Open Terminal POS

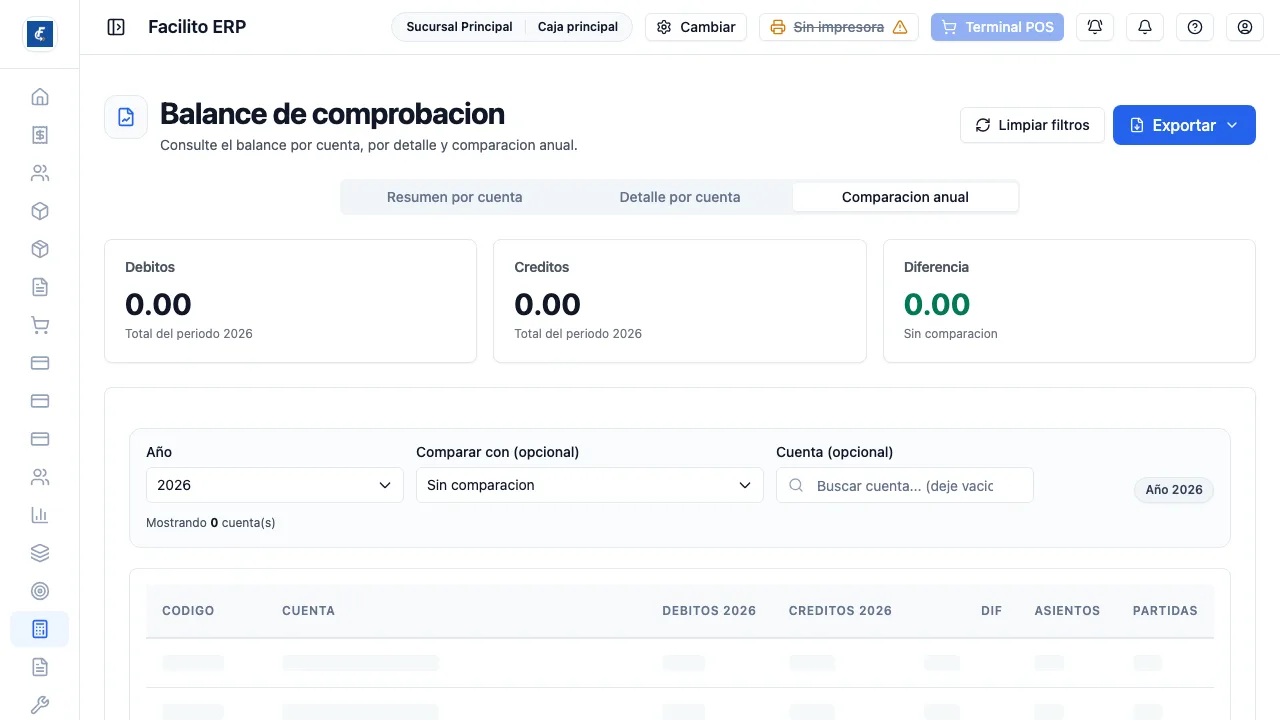997,27
